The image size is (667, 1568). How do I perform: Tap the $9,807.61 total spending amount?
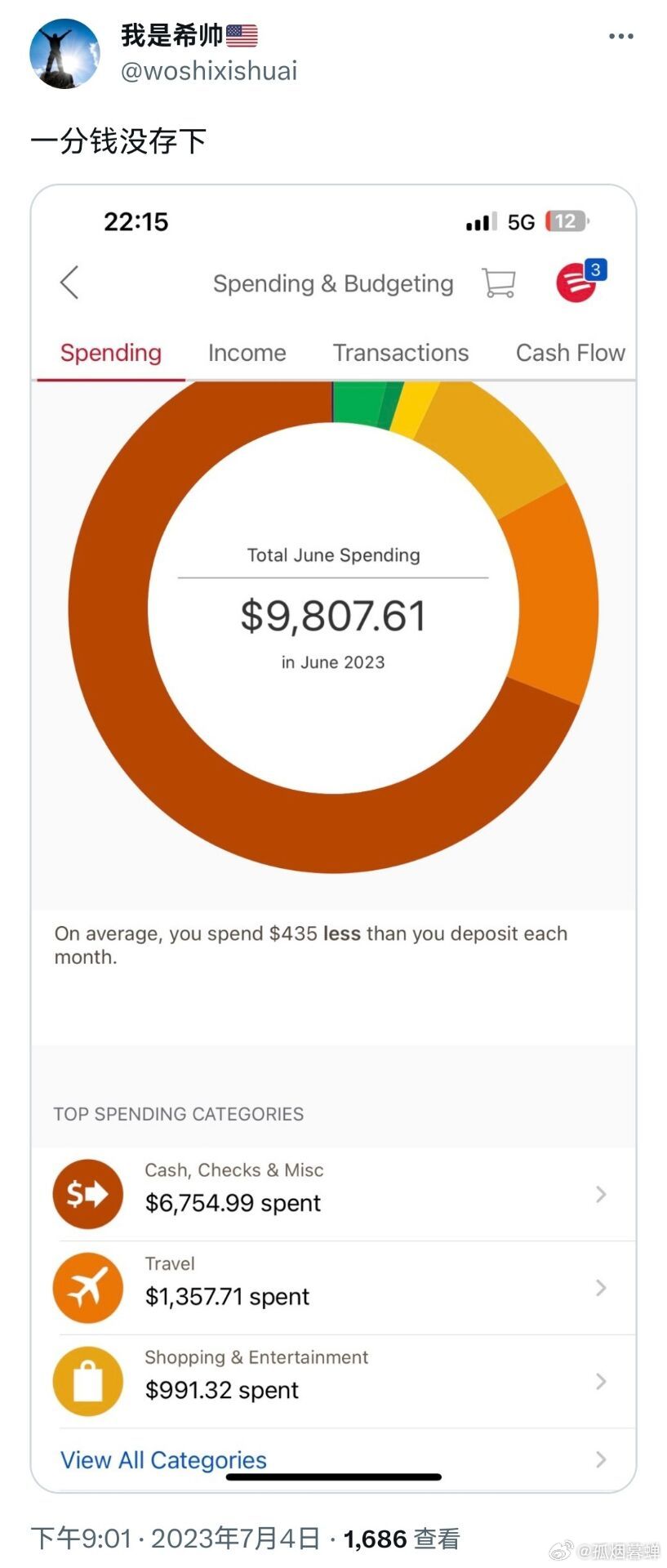point(333,616)
